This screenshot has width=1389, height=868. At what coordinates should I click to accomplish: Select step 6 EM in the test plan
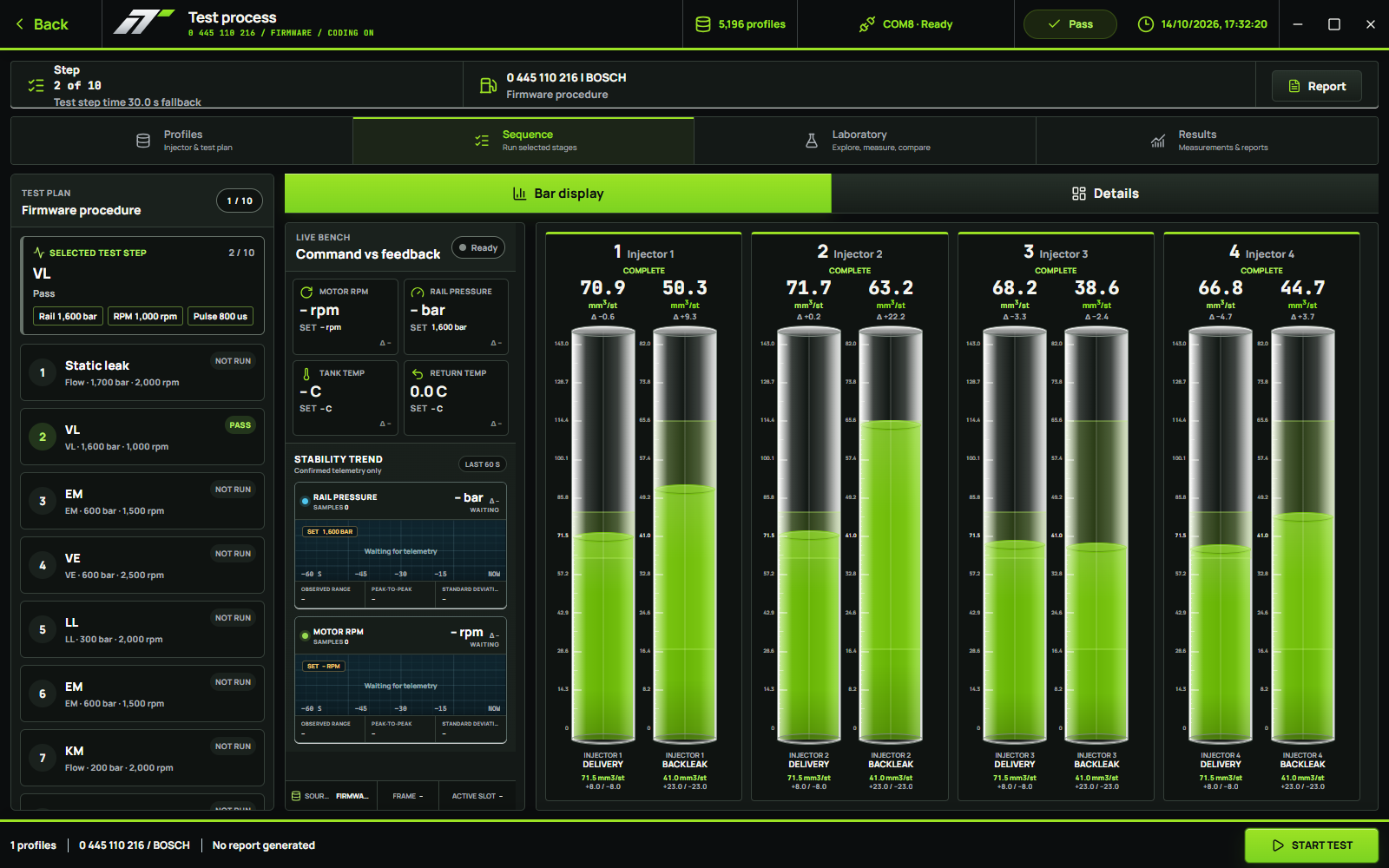pyautogui.click(x=142, y=694)
